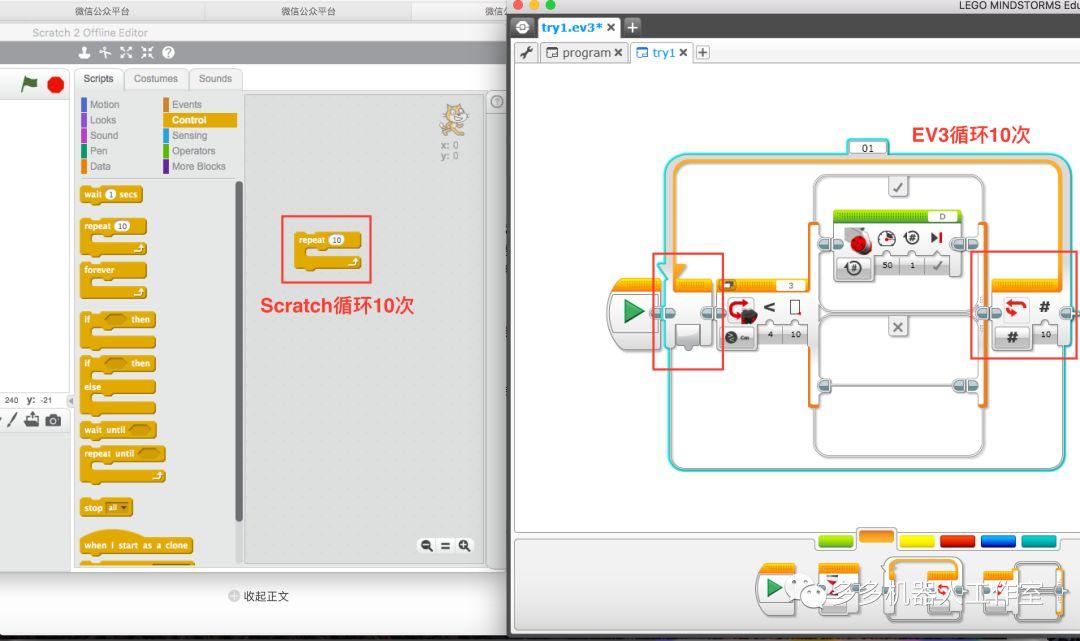Click the paint new sprite brush icon
This screenshot has height=641, width=1080.
pos(12,419)
